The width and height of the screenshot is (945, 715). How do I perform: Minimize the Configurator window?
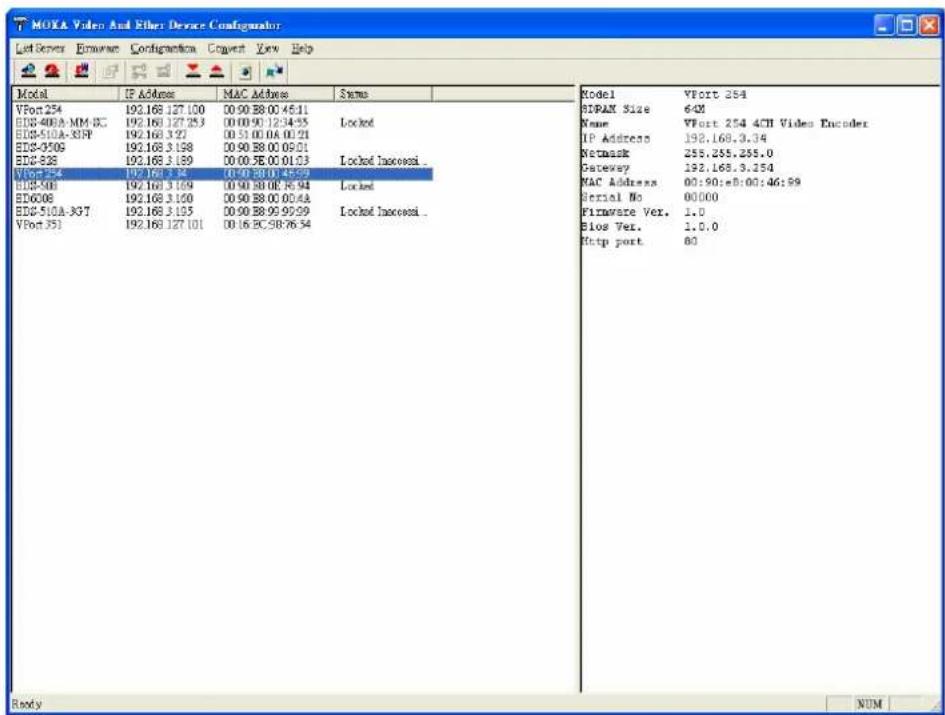click(x=884, y=25)
